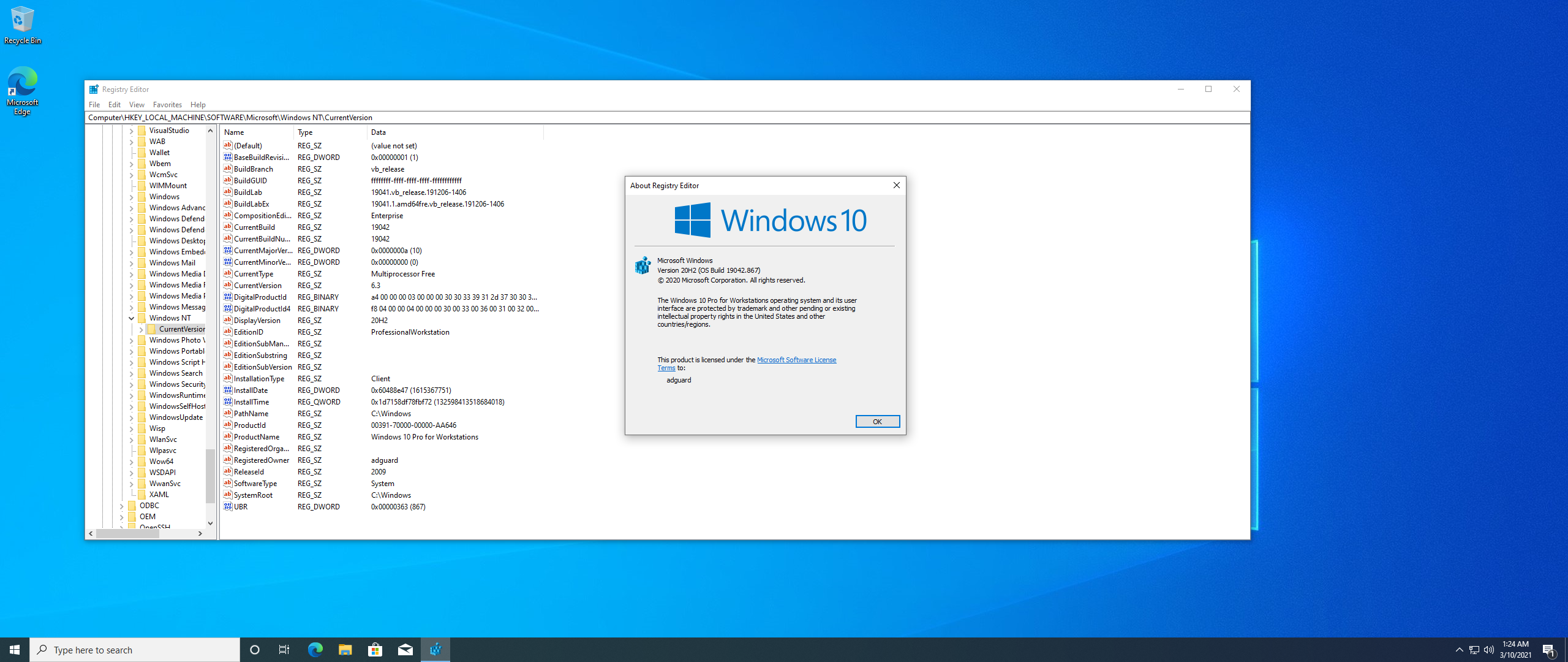
Task: Expand the Wow64 tree node
Action: click(x=131, y=462)
